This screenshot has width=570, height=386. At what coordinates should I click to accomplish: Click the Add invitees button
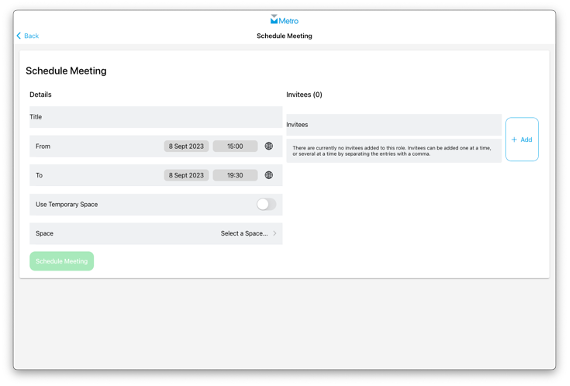point(522,139)
